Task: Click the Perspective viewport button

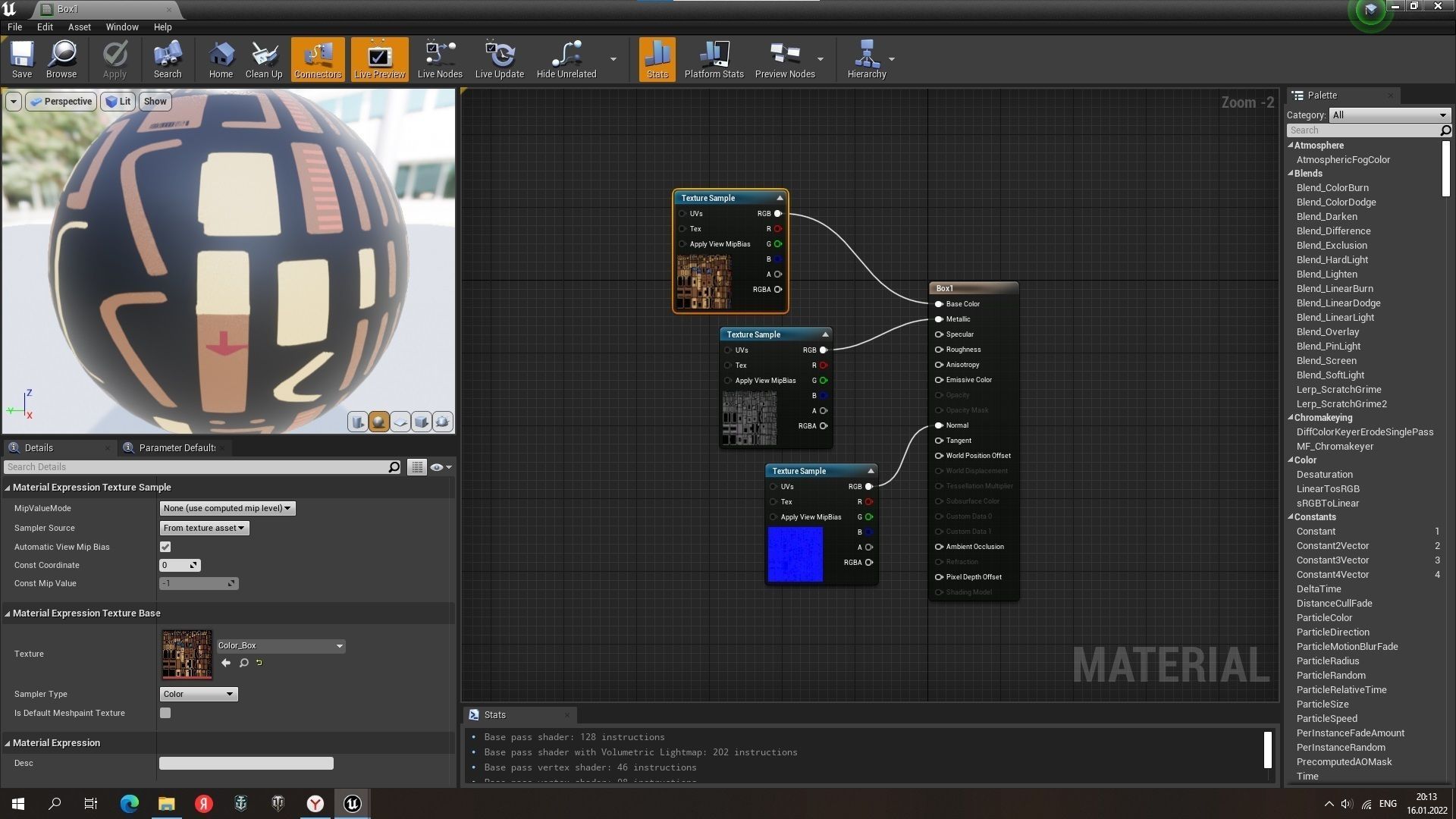Action: tap(61, 102)
